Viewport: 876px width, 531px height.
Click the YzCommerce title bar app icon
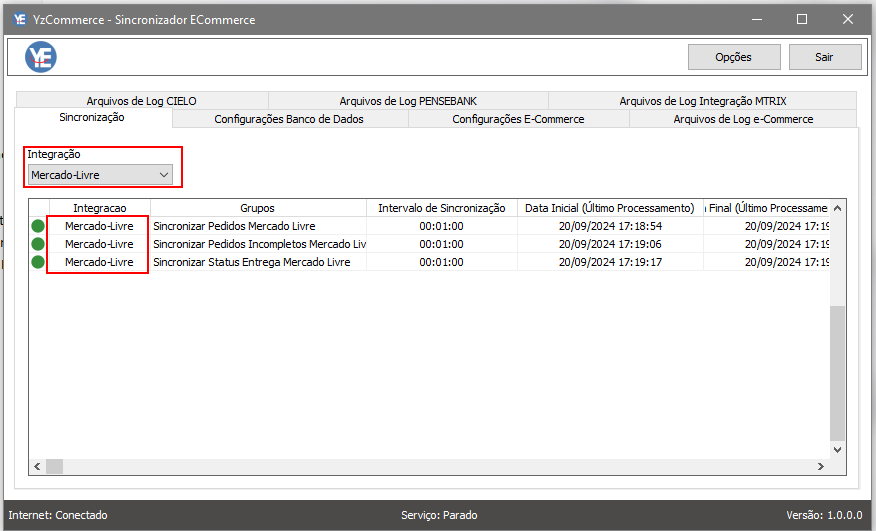pyautogui.click(x=20, y=20)
